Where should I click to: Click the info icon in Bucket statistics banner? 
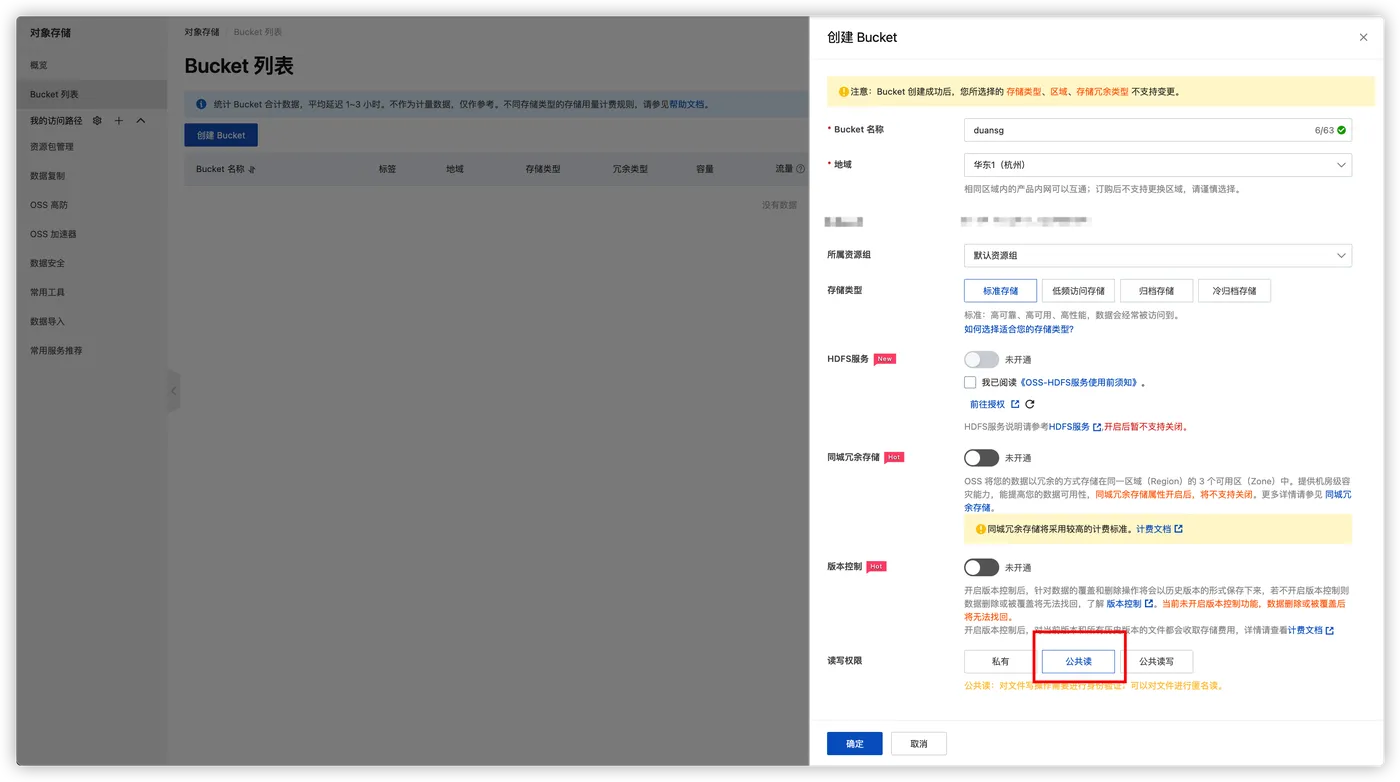pos(201,103)
